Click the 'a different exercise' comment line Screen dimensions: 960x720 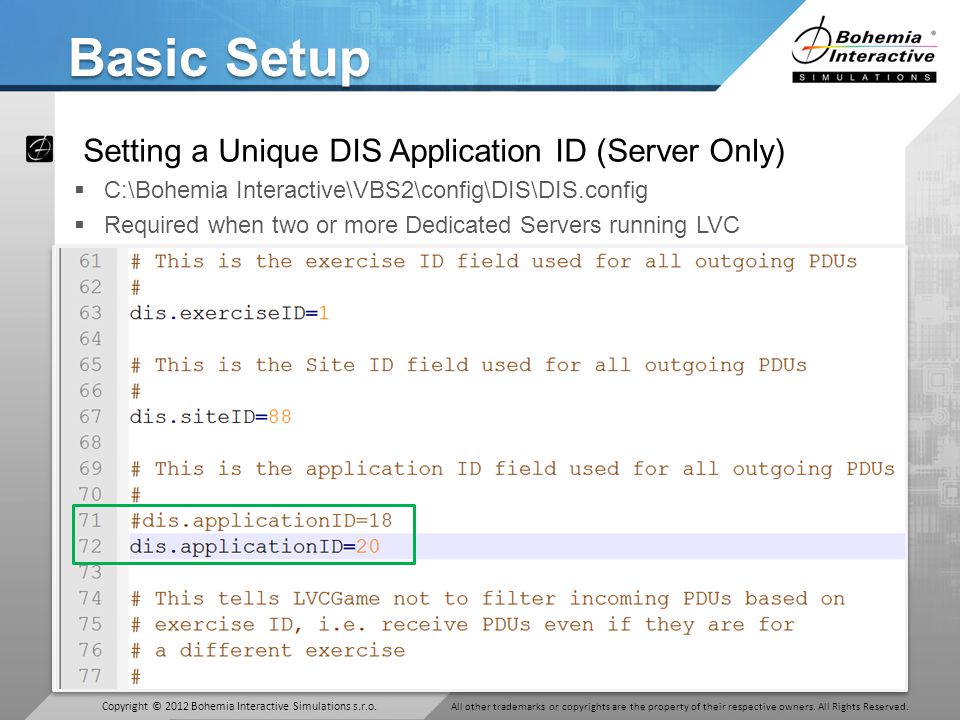pos(268,650)
